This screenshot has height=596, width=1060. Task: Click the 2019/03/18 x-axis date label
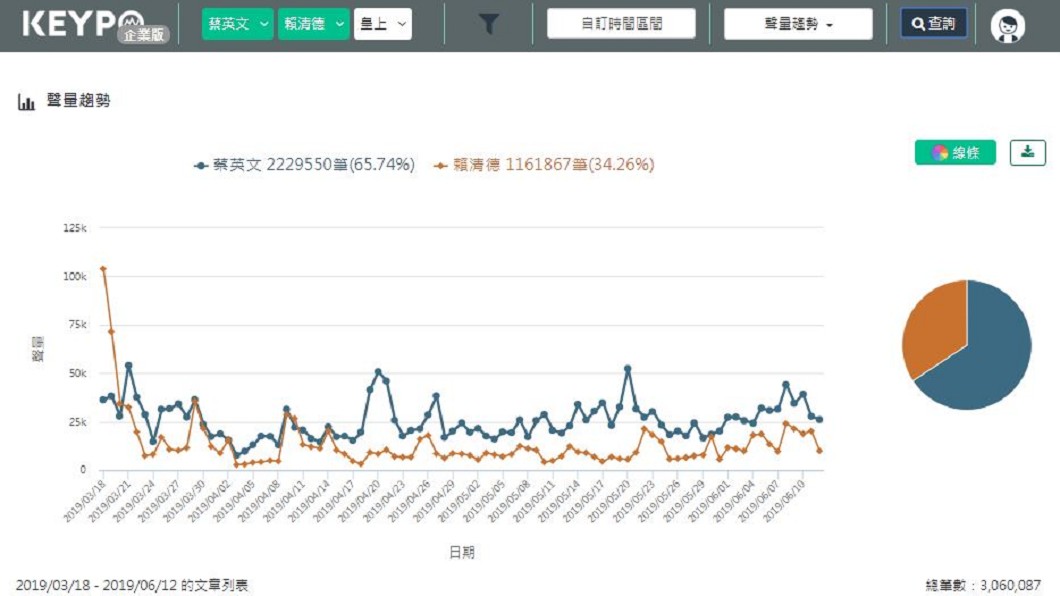coord(85,501)
